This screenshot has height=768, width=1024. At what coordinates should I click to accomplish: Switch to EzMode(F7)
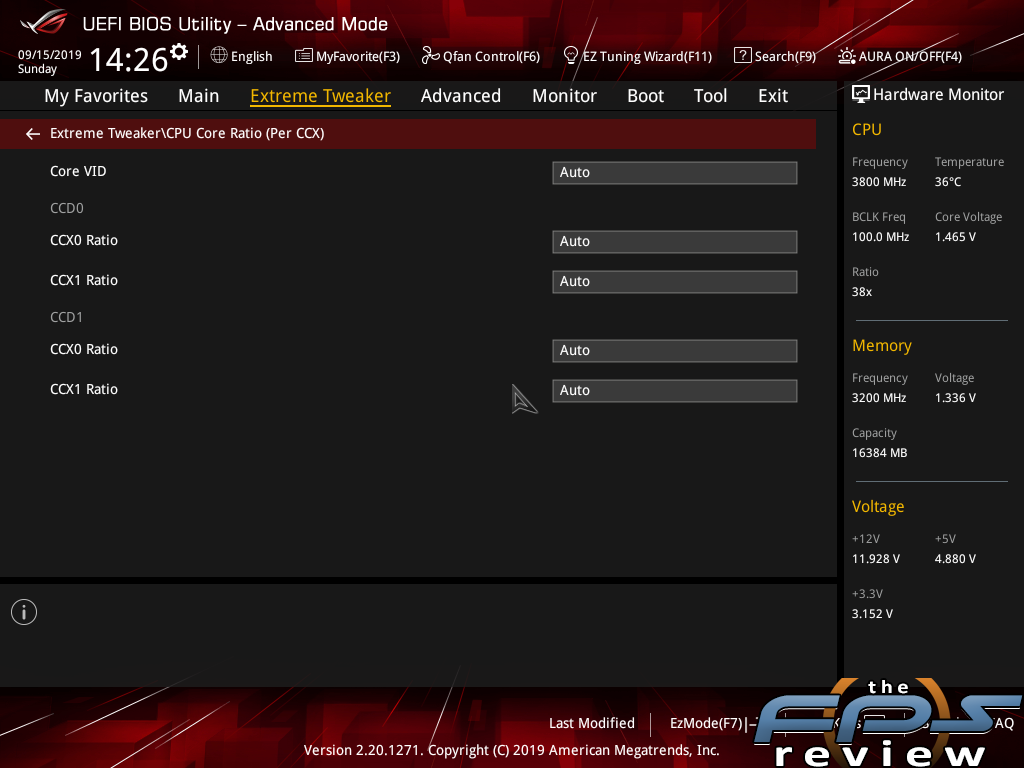point(707,723)
